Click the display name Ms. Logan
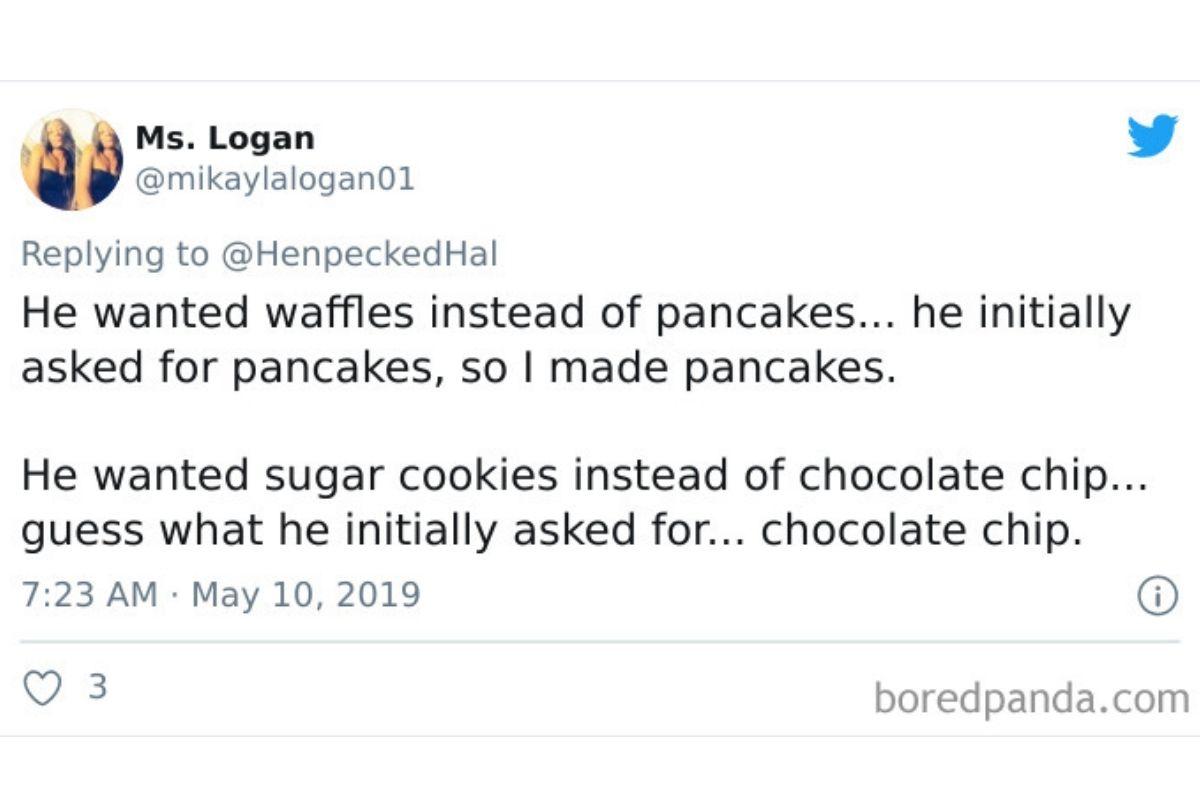The image size is (1200, 800). pyautogui.click(x=224, y=138)
